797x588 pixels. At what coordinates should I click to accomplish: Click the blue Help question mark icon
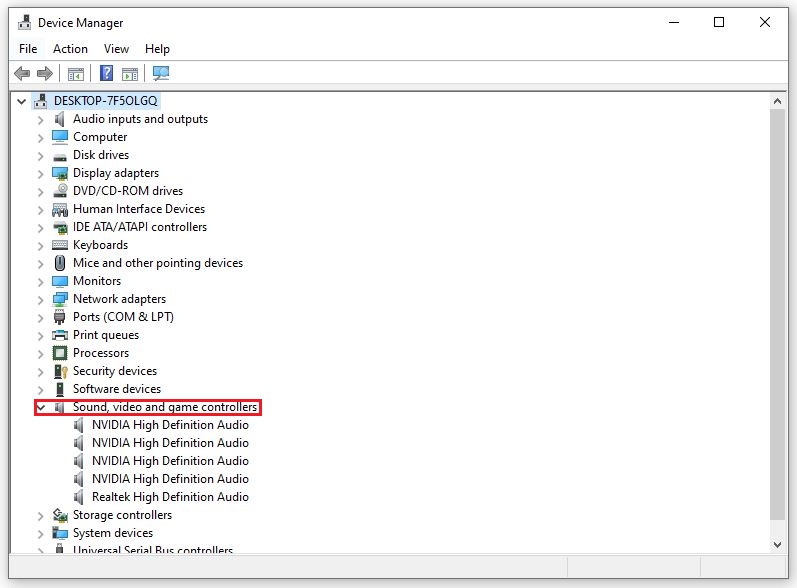106,73
